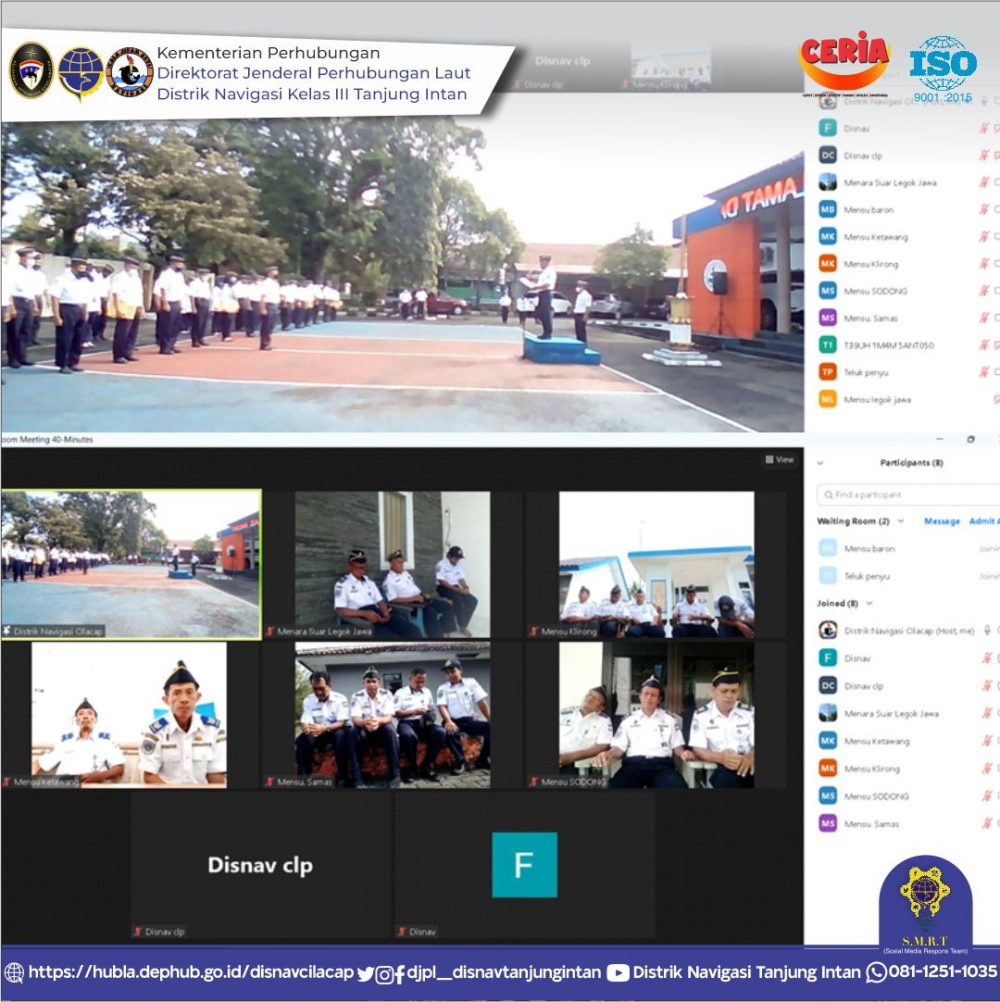Unmute Mensu Klirong in the Joined list

(987, 768)
